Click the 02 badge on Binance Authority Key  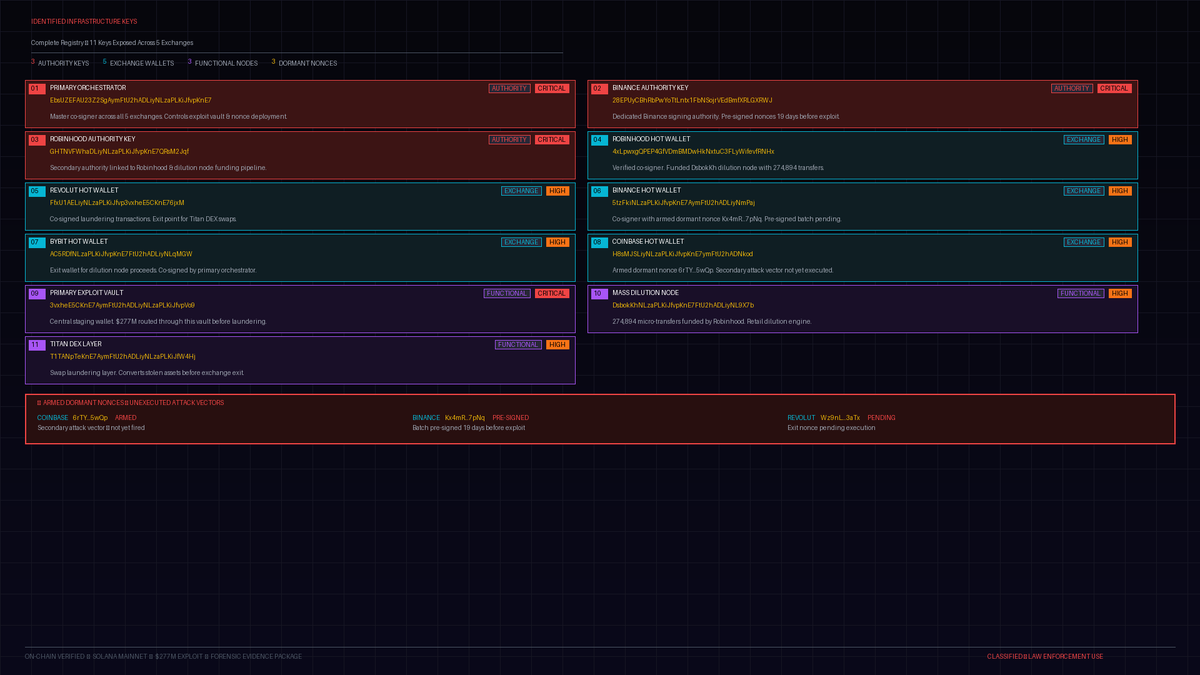pos(599,88)
